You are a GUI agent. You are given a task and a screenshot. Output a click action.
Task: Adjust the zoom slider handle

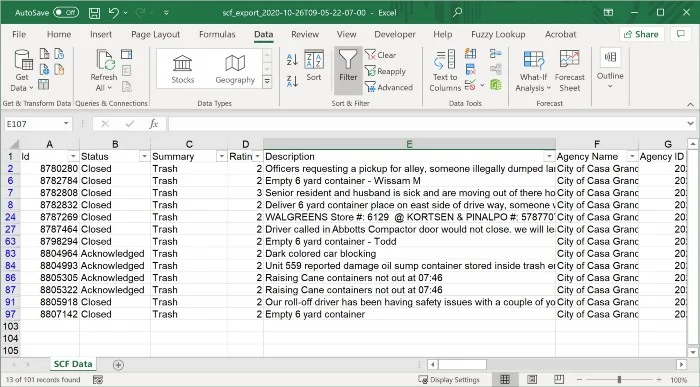(x=619, y=379)
